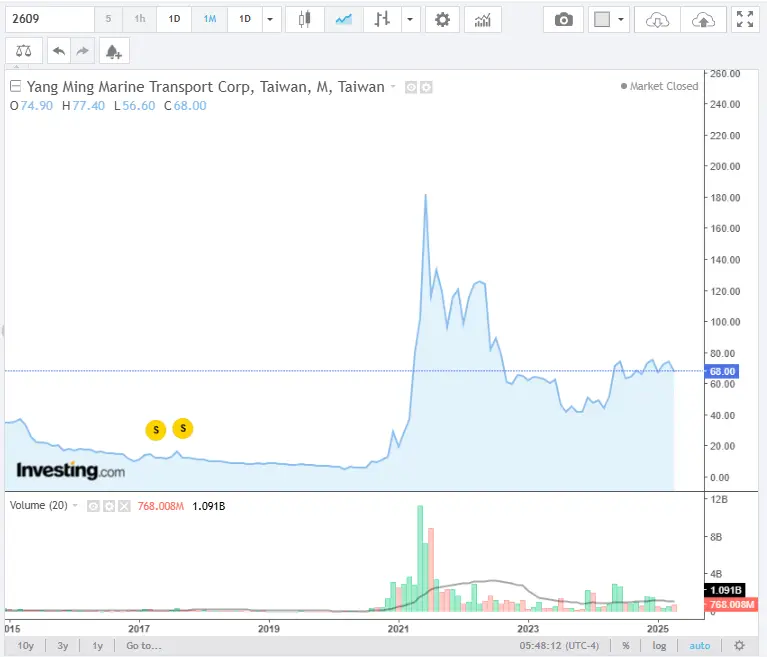Open layout selection dropdown arrow
This screenshot has width=767, height=657.
pyautogui.click(x=621, y=20)
